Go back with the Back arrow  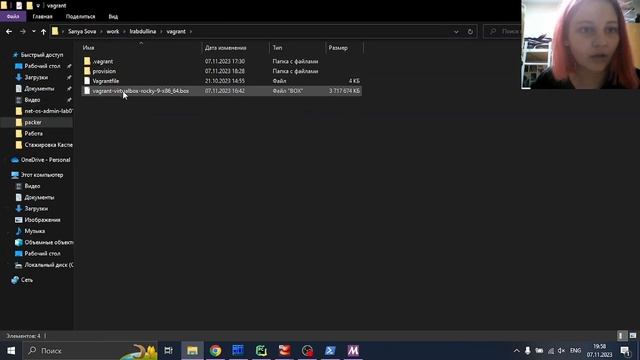point(9,31)
